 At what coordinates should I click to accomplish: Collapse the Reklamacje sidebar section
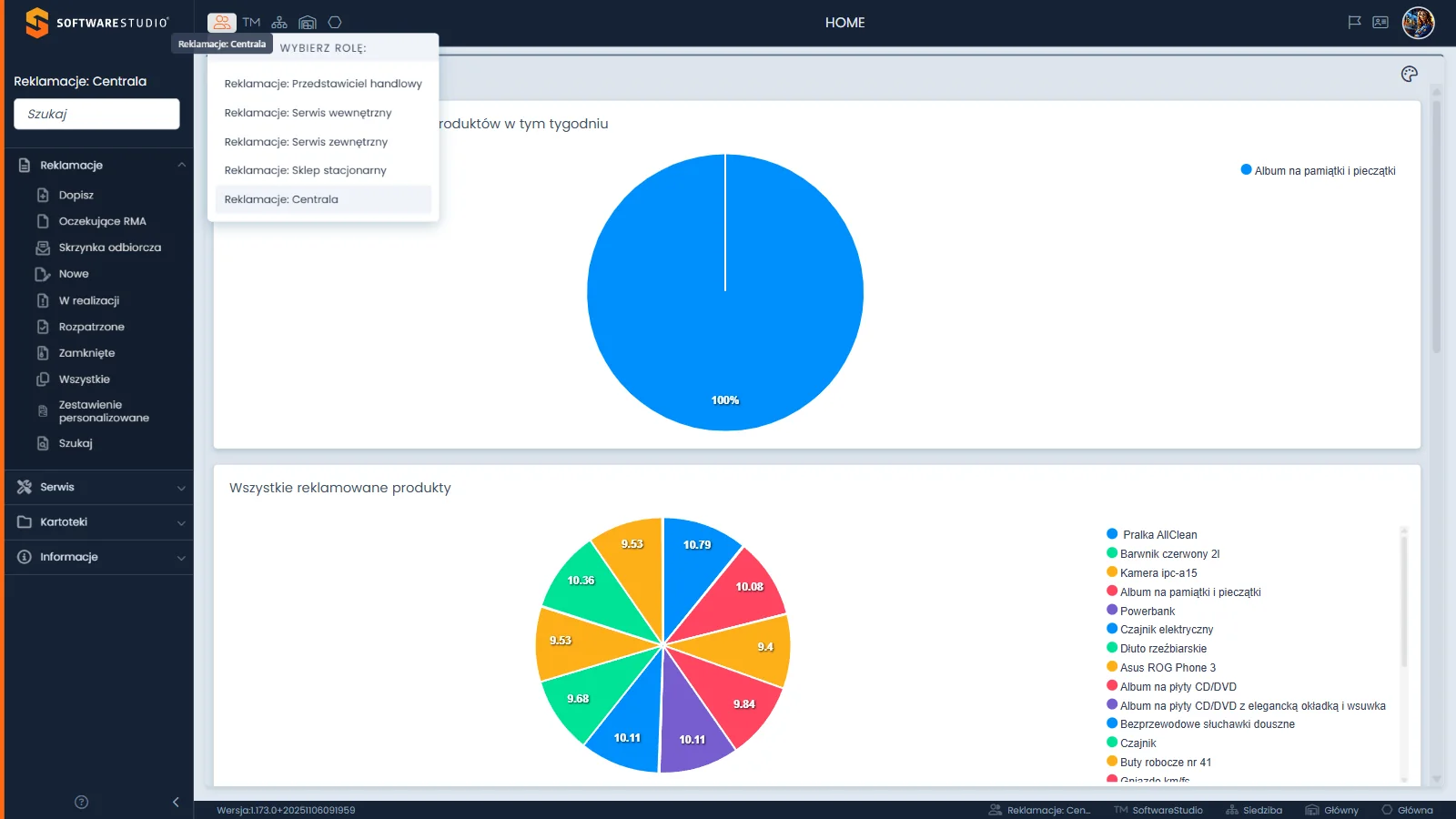[98, 165]
